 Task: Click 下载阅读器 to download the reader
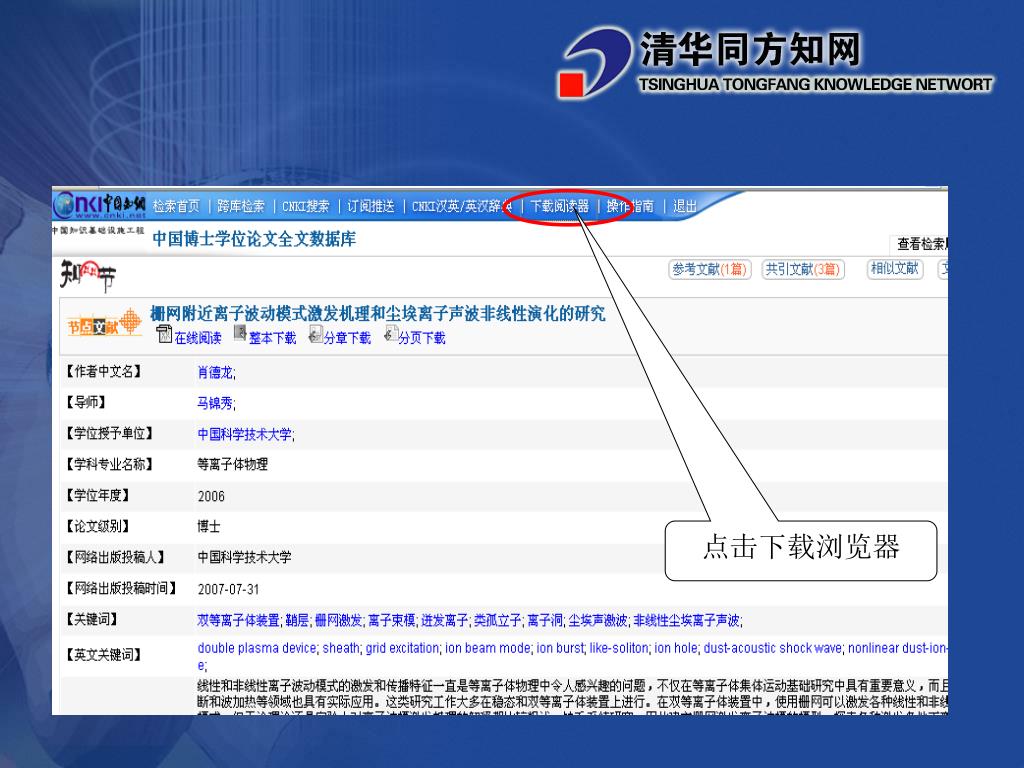pyautogui.click(x=560, y=206)
